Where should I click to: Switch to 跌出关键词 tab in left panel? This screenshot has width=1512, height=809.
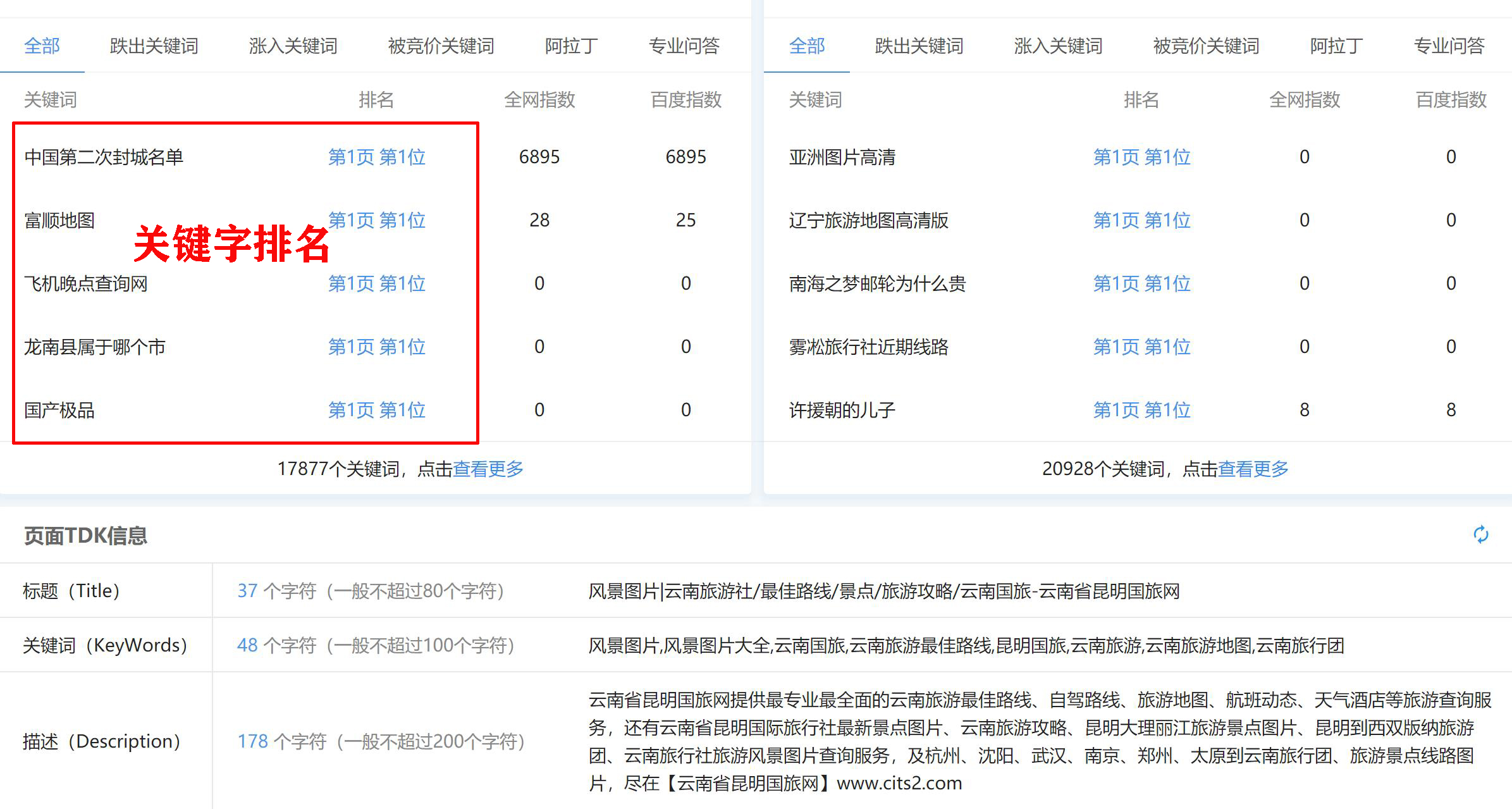pos(154,46)
